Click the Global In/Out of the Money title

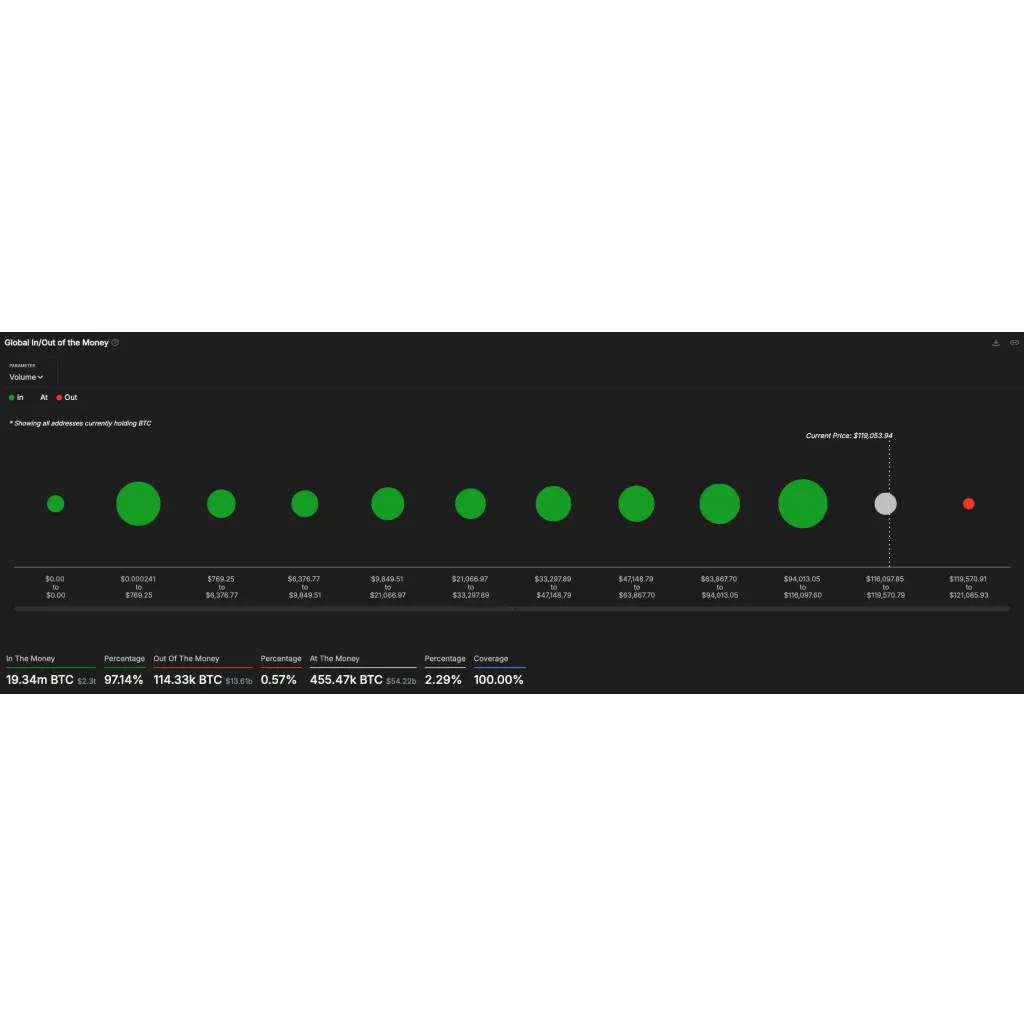56,342
